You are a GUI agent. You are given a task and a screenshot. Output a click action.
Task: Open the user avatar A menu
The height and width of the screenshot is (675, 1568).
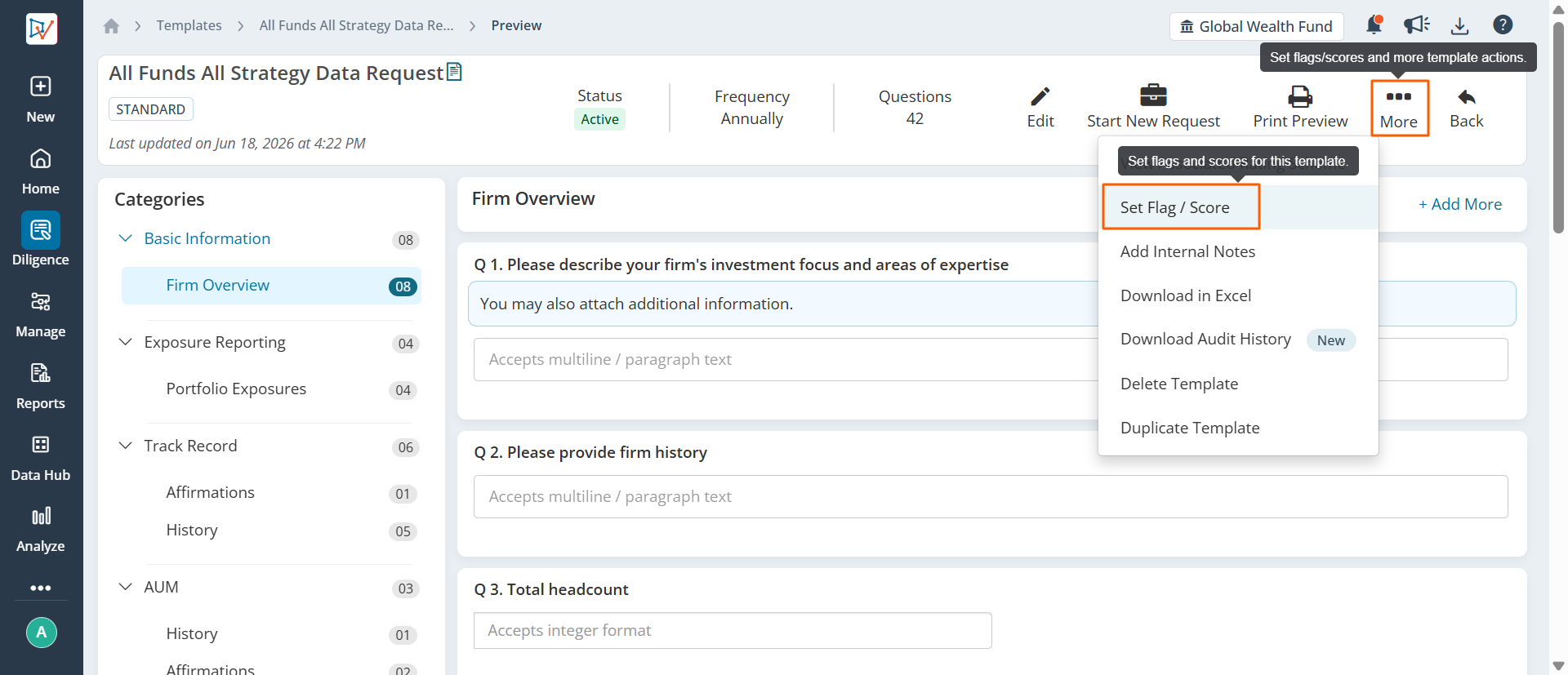pos(42,633)
